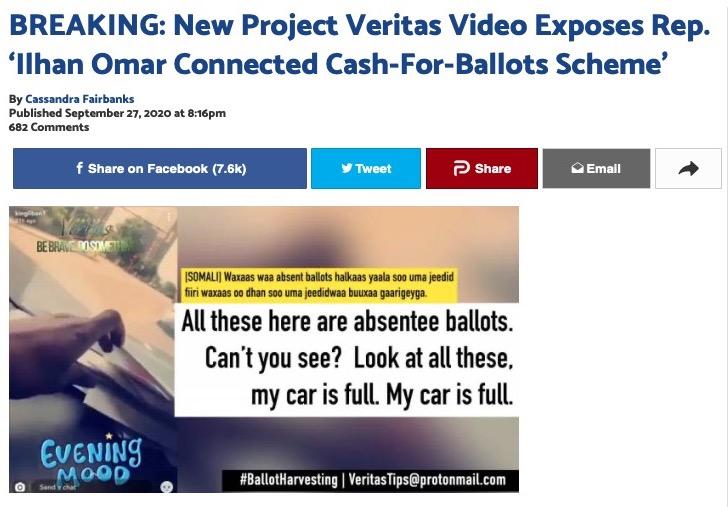Screen dimensions: 728x507
Task: Click the forward arrow share icon
Action: [x=689, y=169]
